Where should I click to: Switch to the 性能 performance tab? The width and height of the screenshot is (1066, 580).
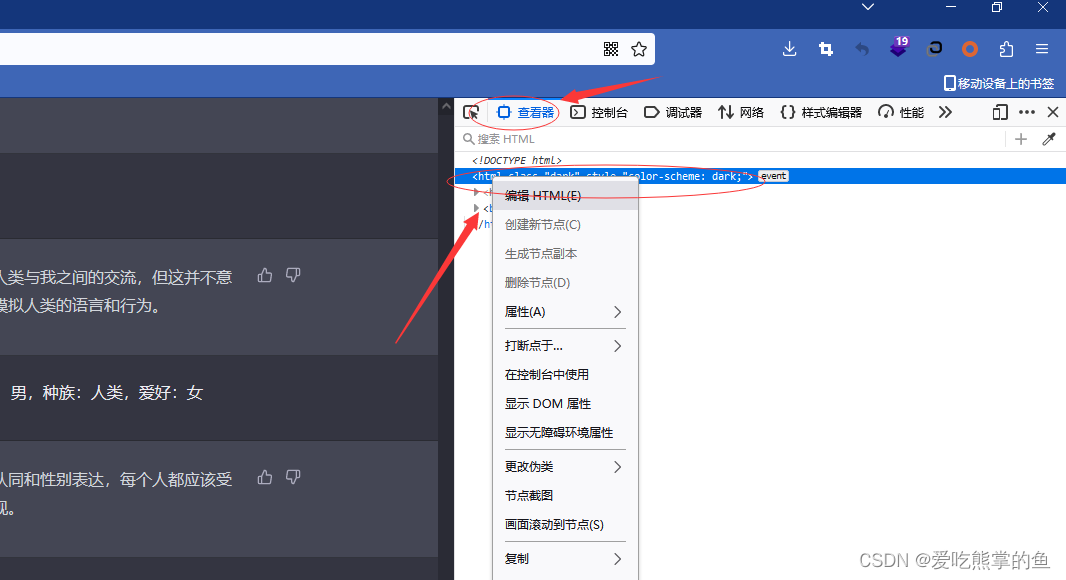pos(901,112)
